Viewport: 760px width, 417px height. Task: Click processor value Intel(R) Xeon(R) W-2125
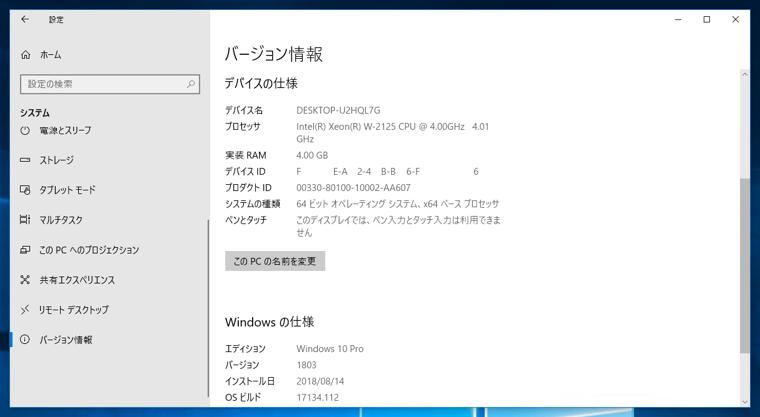393,132
